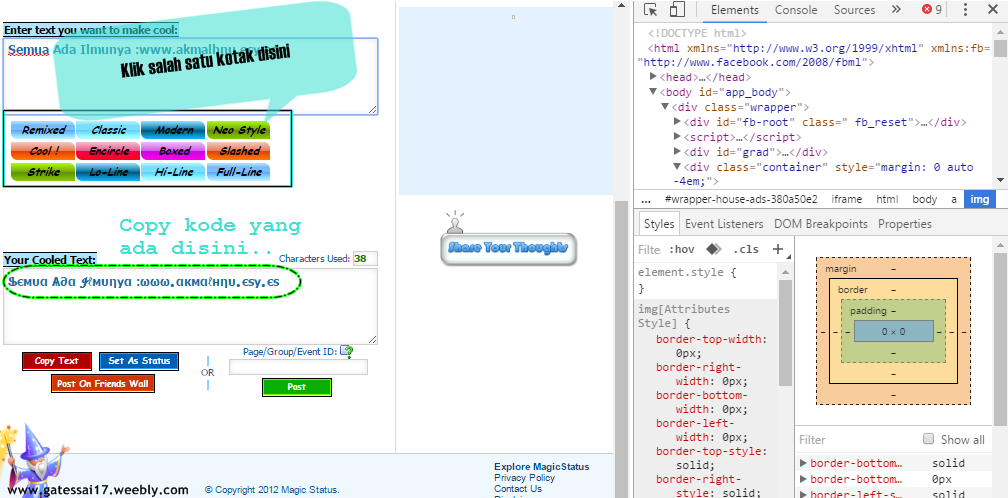Expand the fb-root div node
The height and width of the screenshot is (498, 1008).
point(677,121)
